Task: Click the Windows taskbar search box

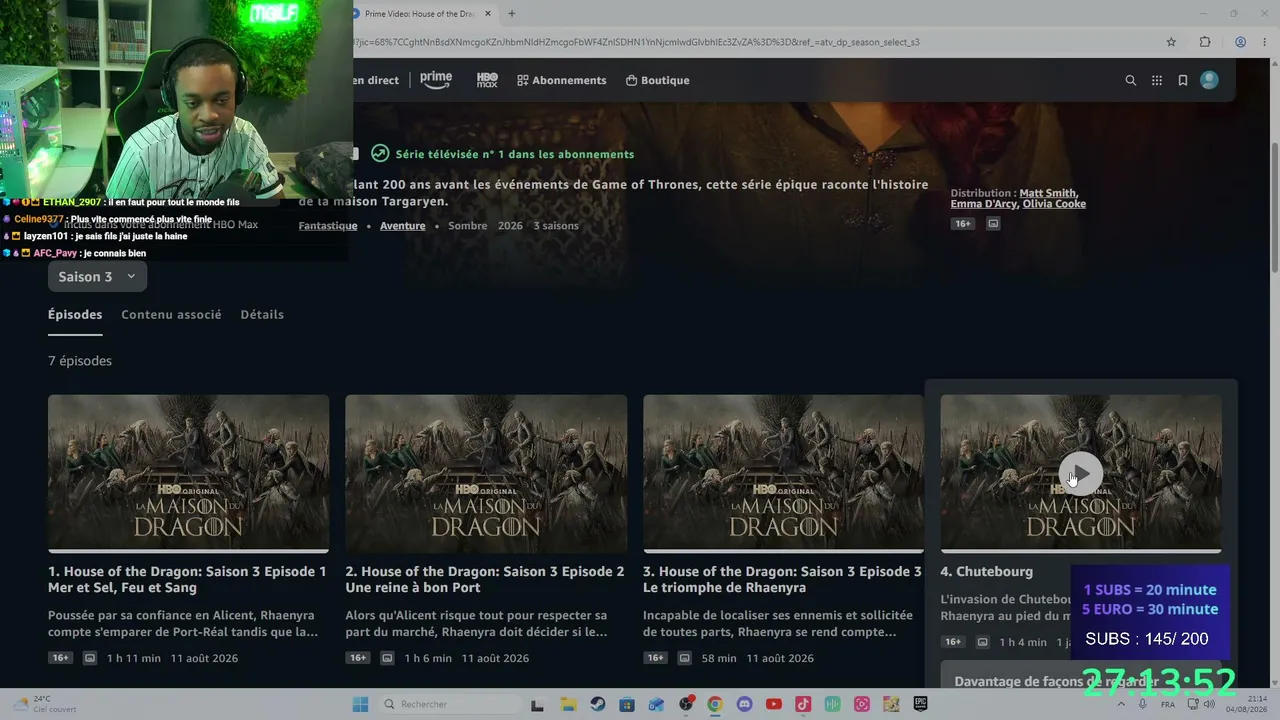Action: (451, 704)
